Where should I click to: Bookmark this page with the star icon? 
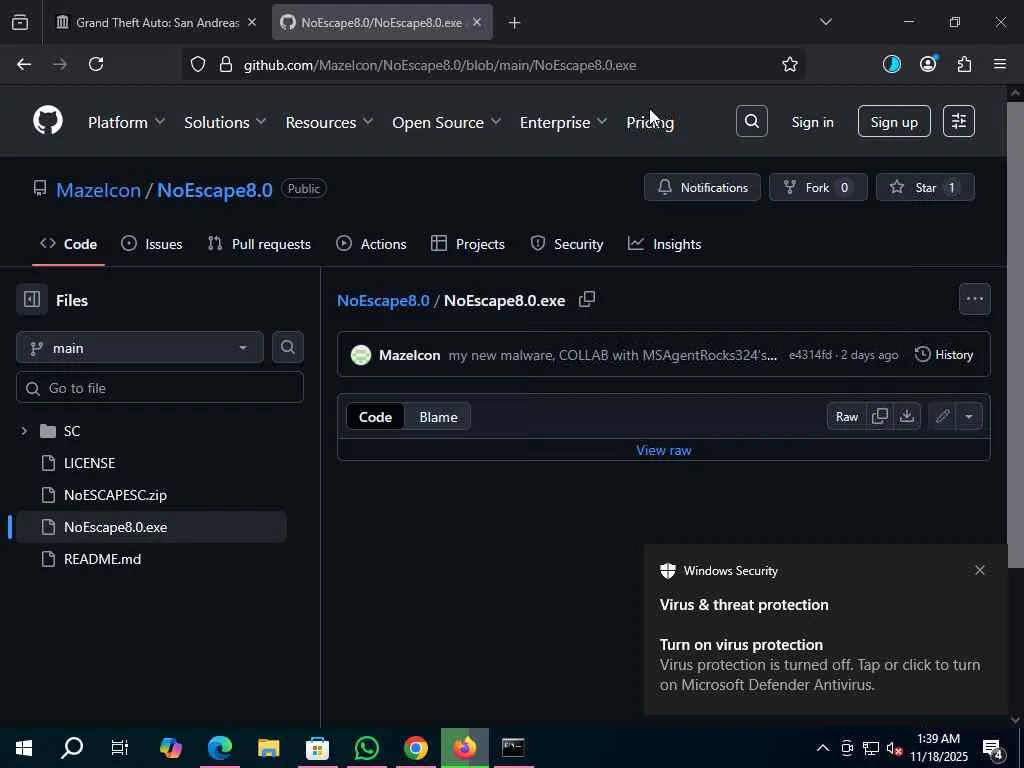pos(790,65)
